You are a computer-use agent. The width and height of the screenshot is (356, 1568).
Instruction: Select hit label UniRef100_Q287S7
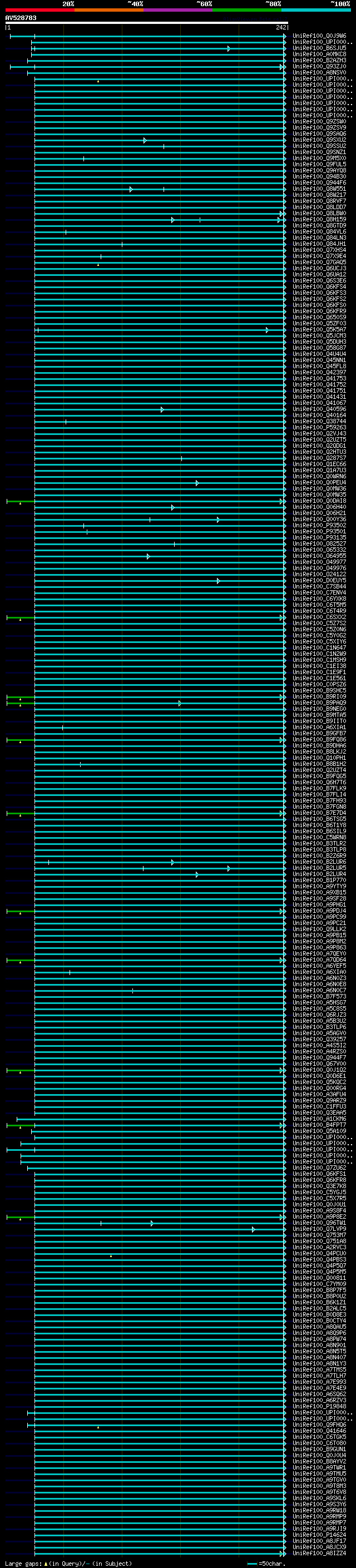click(319, 458)
